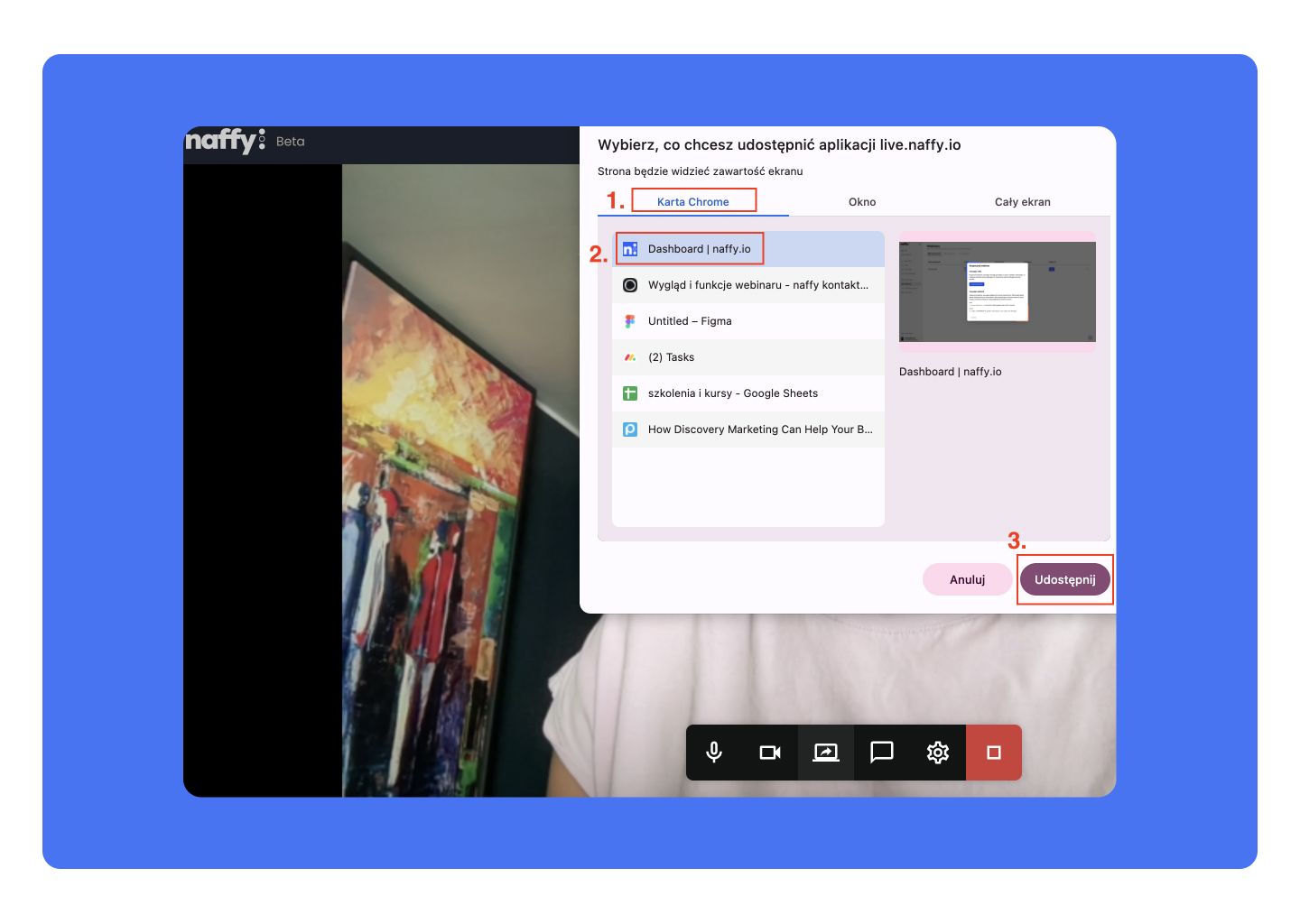
Task: Click the icon beside (2) Tasks
Action: tap(630, 357)
